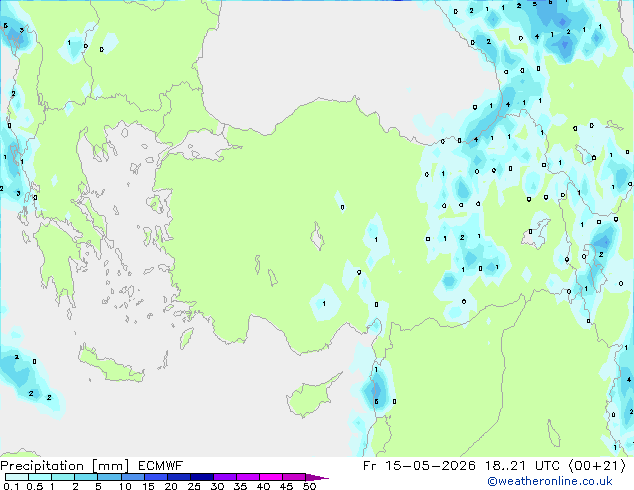The height and width of the screenshot is (490, 634).
Task: Click the legend scale label '50'
Action: (x=309, y=486)
